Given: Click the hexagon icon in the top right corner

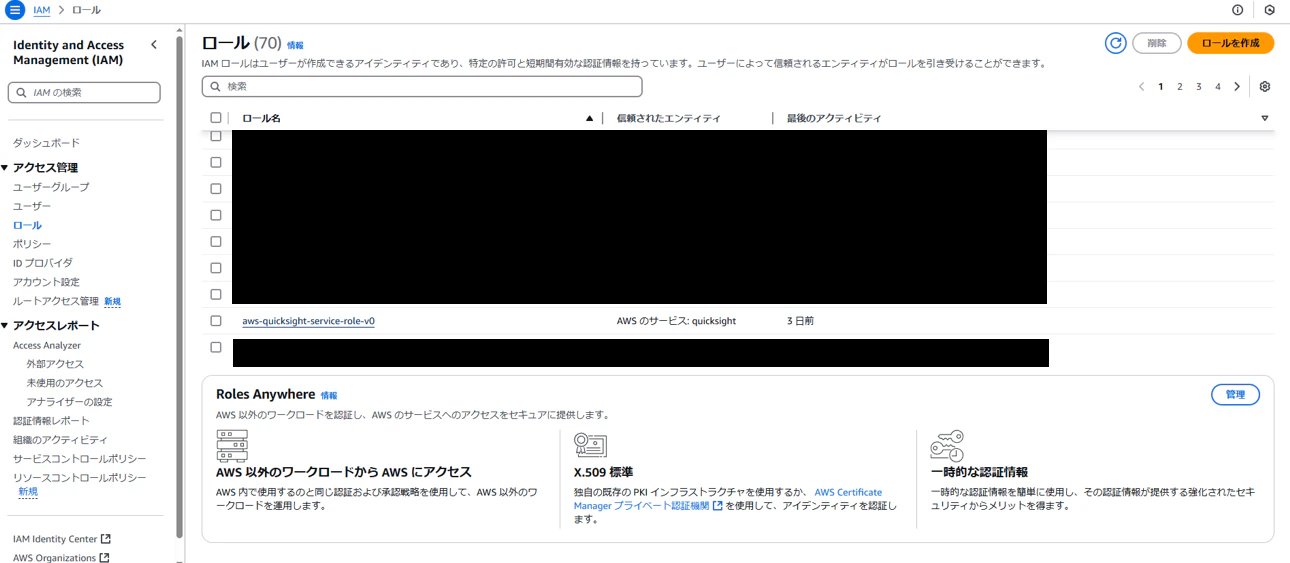Looking at the screenshot, I should [1269, 10].
